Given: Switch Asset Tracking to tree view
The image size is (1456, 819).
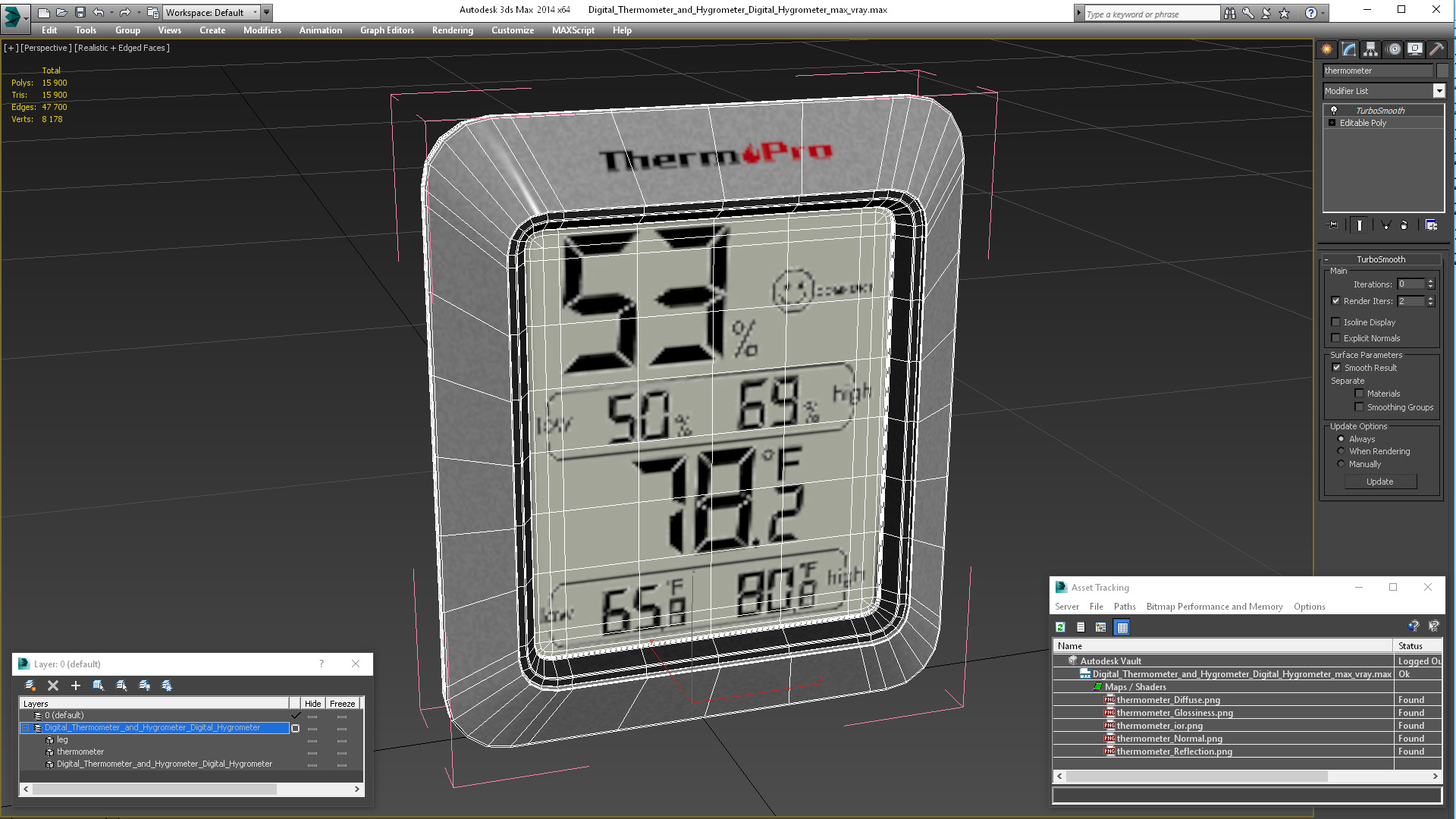Looking at the screenshot, I should tap(1100, 627).
